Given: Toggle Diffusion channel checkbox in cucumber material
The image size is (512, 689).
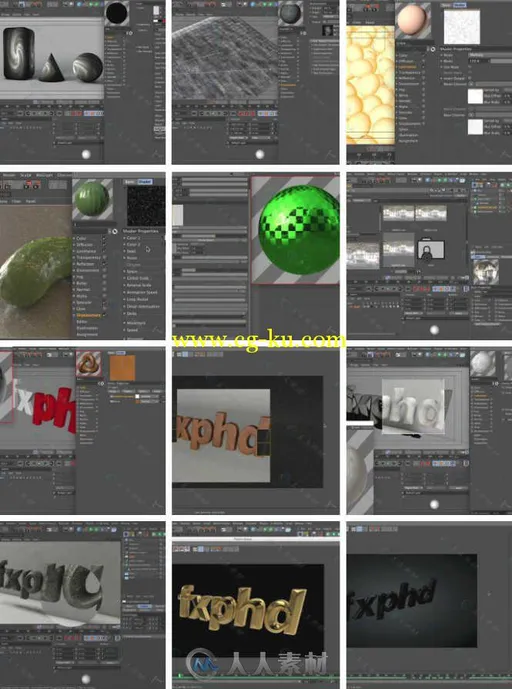Looking at the screenshot, I should (104, 245).
